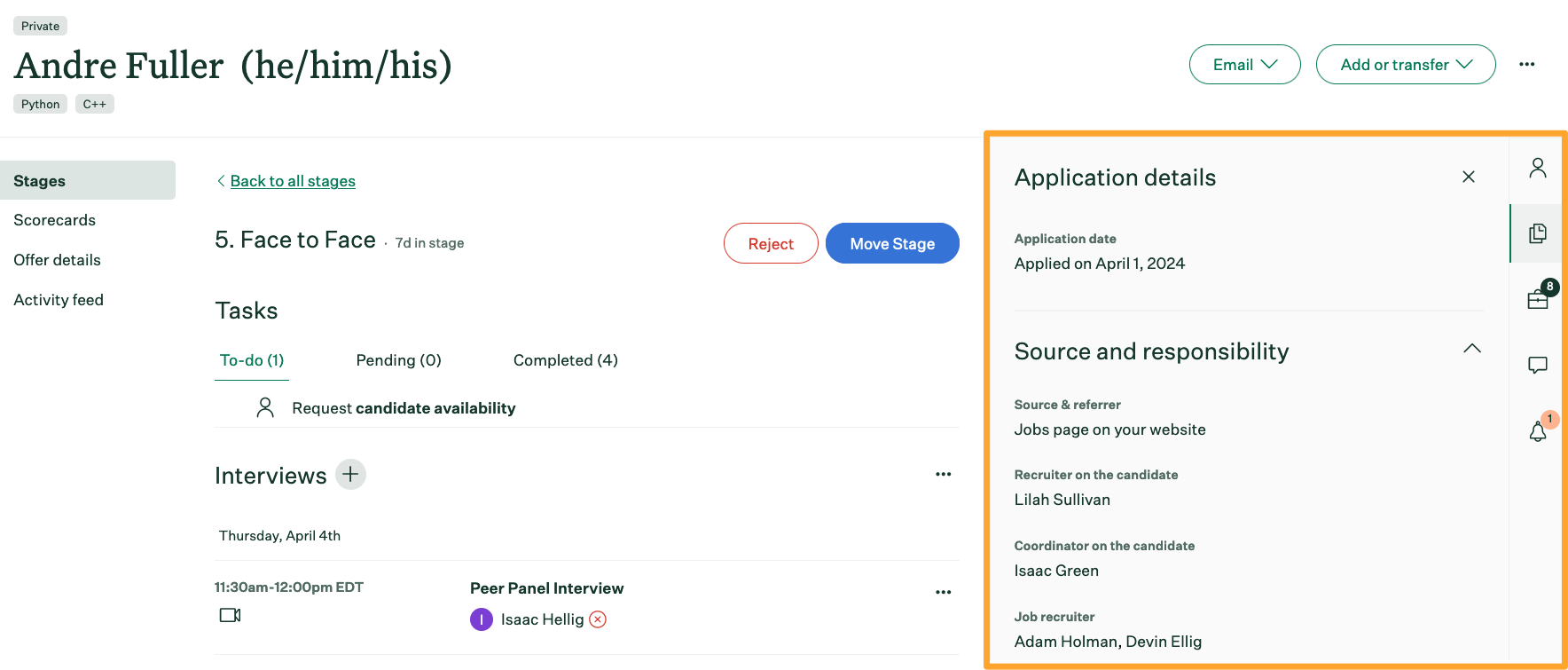Open the Peer Panel Interview more options menu
Screen dimensions: 1568x670
943,592
